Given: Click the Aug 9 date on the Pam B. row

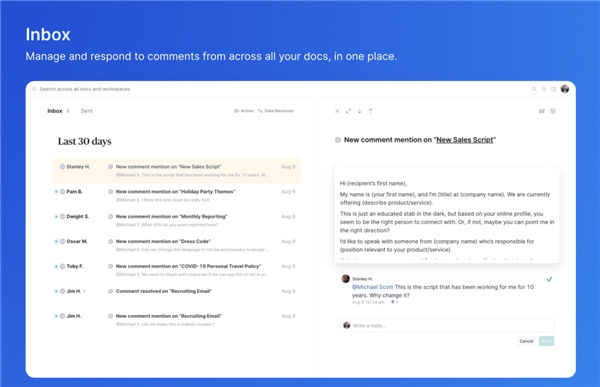Looking at the screenshot, I should (289, 192).
